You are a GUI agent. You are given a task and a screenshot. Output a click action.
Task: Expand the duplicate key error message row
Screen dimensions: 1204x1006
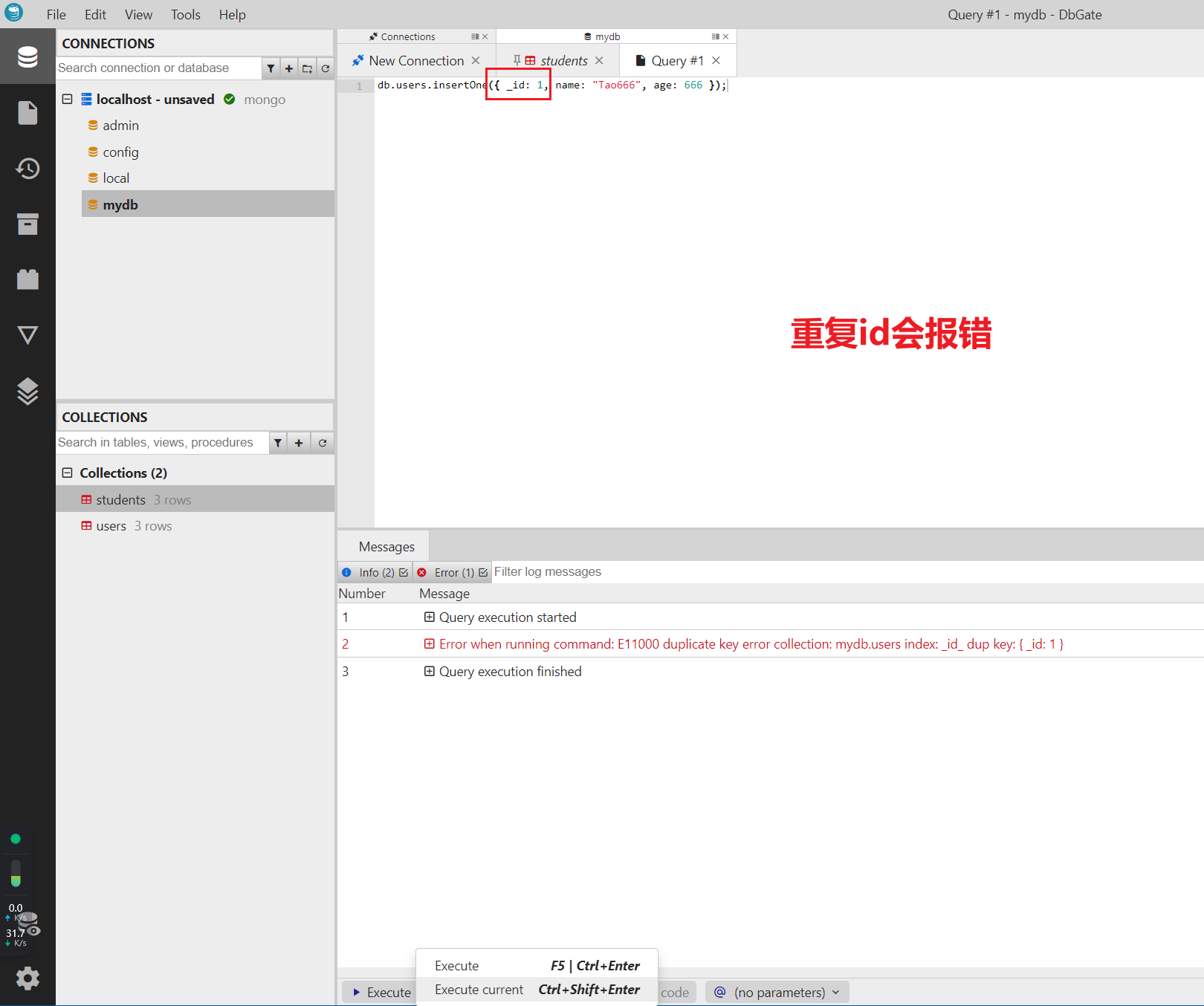click(429, 644)
